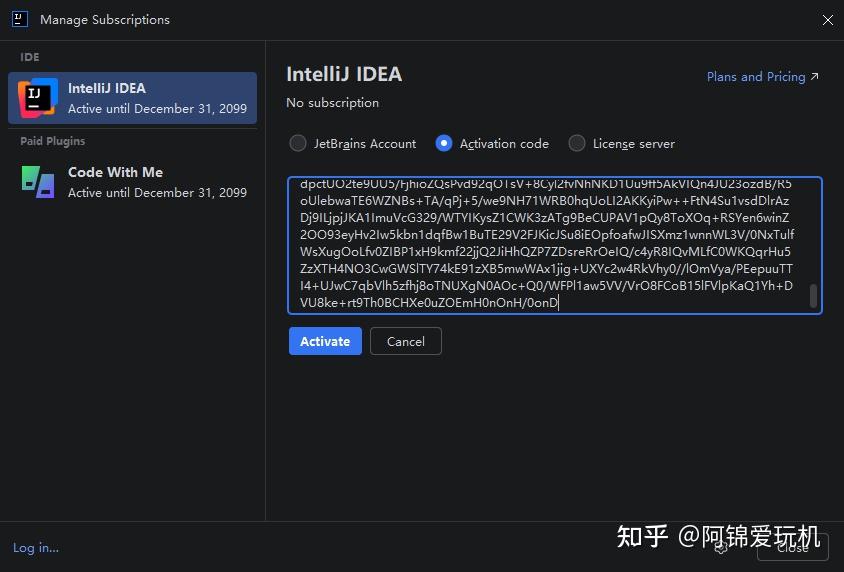Click the Log in... link
The width and height of the screenshot is (844, 572).
tap(36, 548)
